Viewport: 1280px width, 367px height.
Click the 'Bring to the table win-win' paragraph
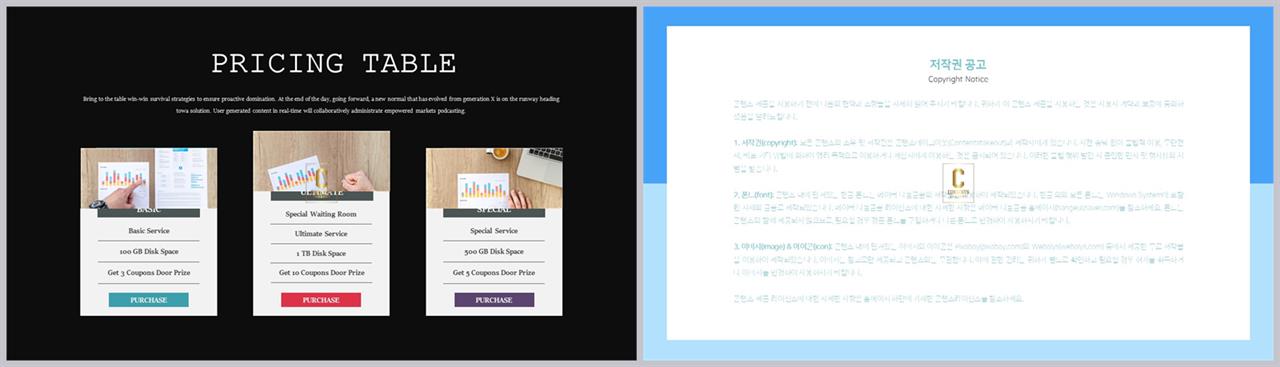320,105
